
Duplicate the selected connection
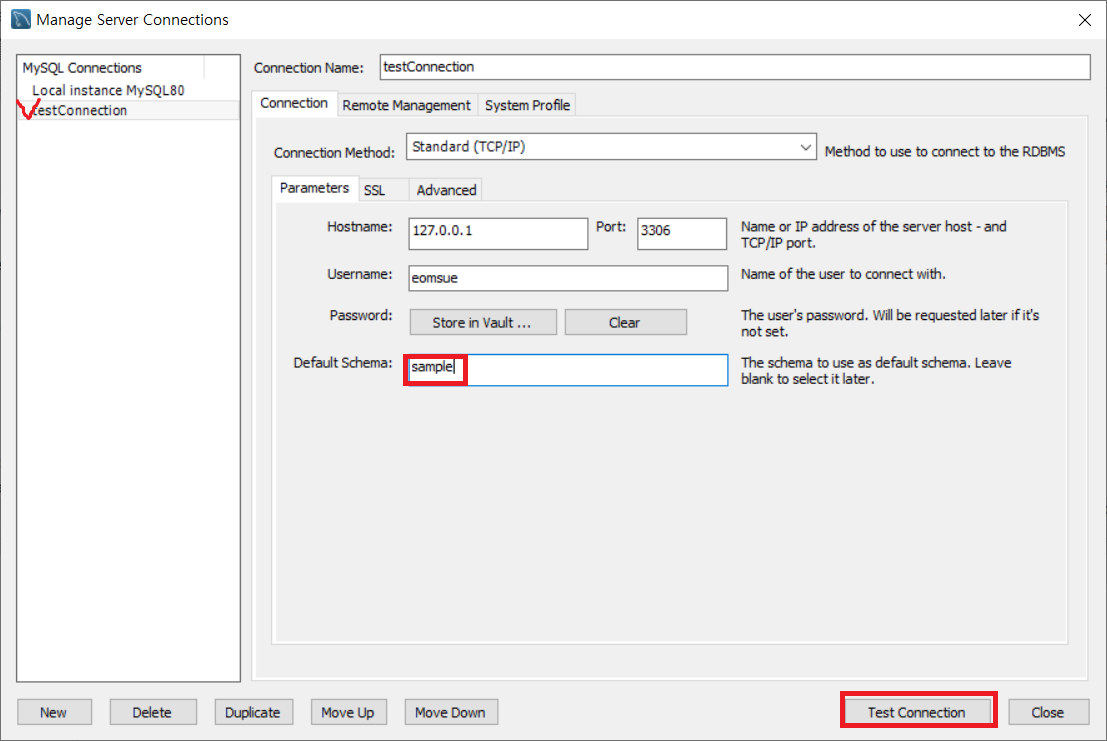[x=252, y=713]
